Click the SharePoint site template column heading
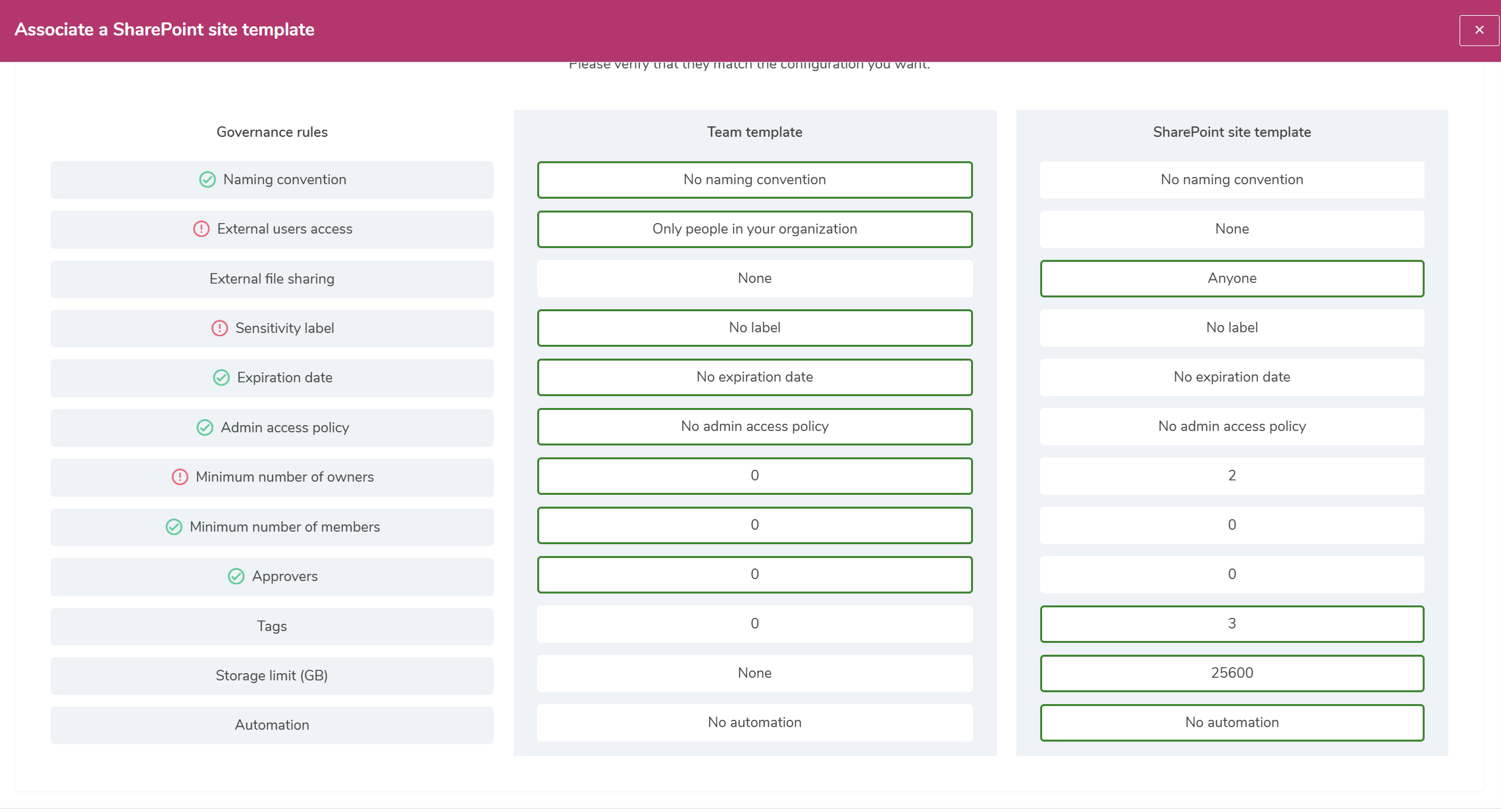The width and height of the screenshot is (1501, 812). click(1232, 132)
